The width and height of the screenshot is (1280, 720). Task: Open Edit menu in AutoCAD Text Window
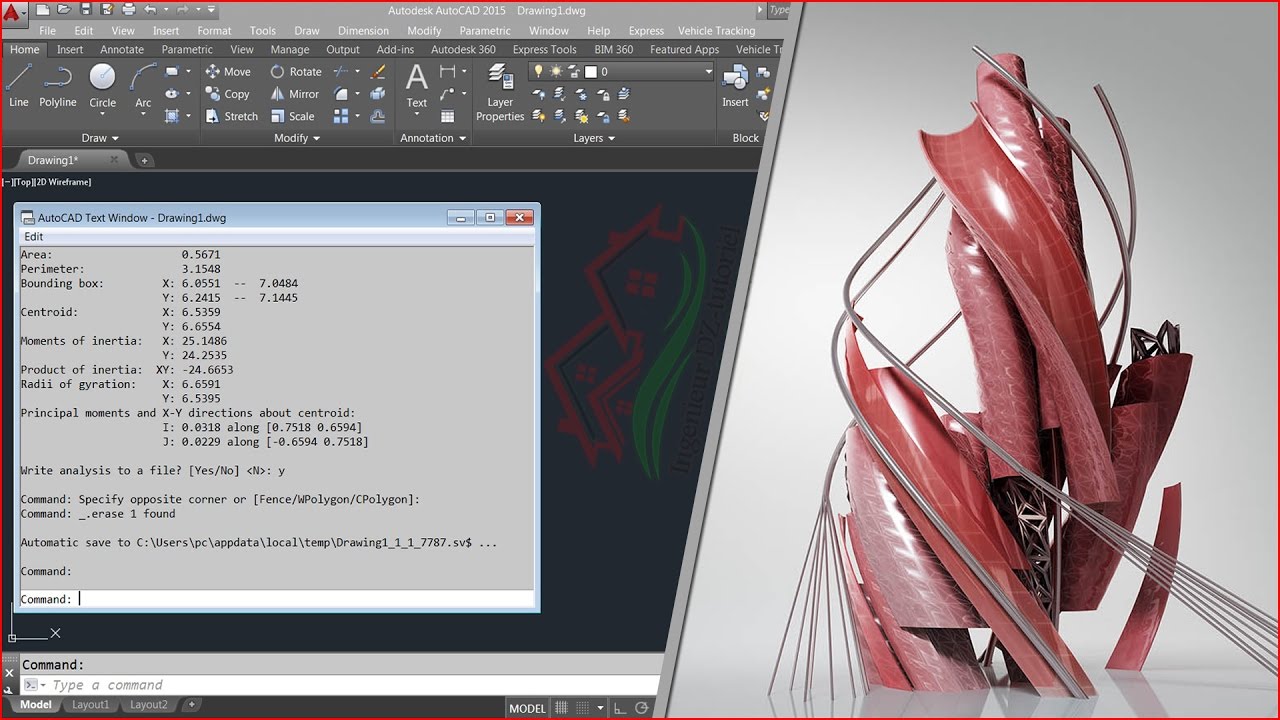(x=34, y=237)
